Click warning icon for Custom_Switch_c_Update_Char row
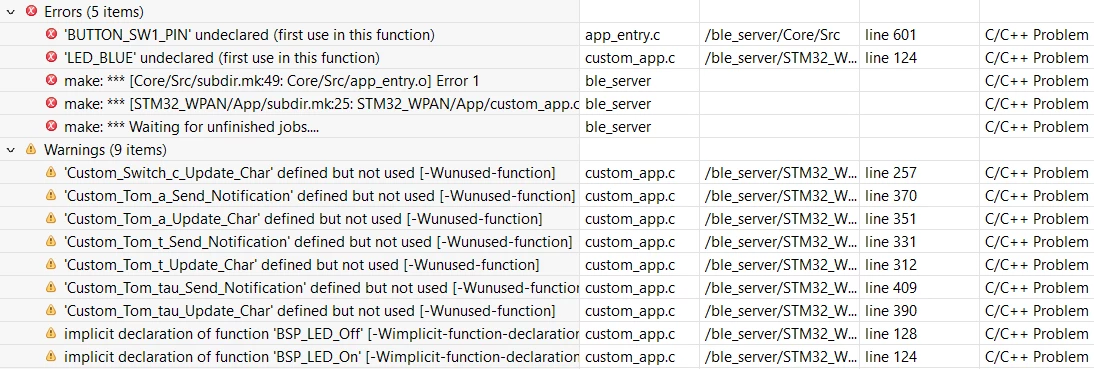 [50, 172]
